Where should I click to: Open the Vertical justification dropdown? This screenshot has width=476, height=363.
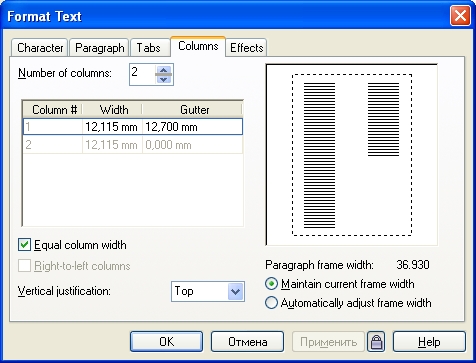coord(236,292)
